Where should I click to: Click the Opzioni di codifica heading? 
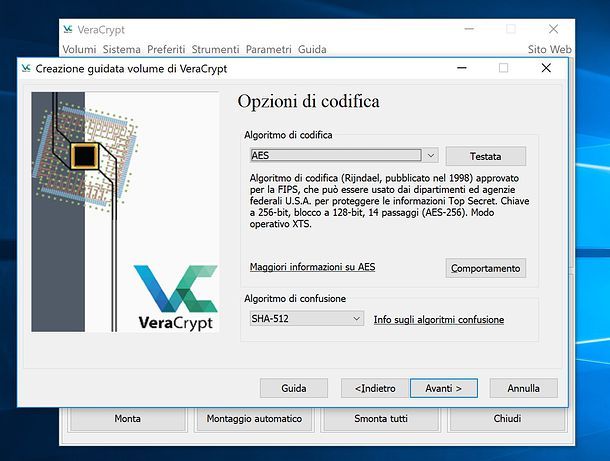(309, 102)
